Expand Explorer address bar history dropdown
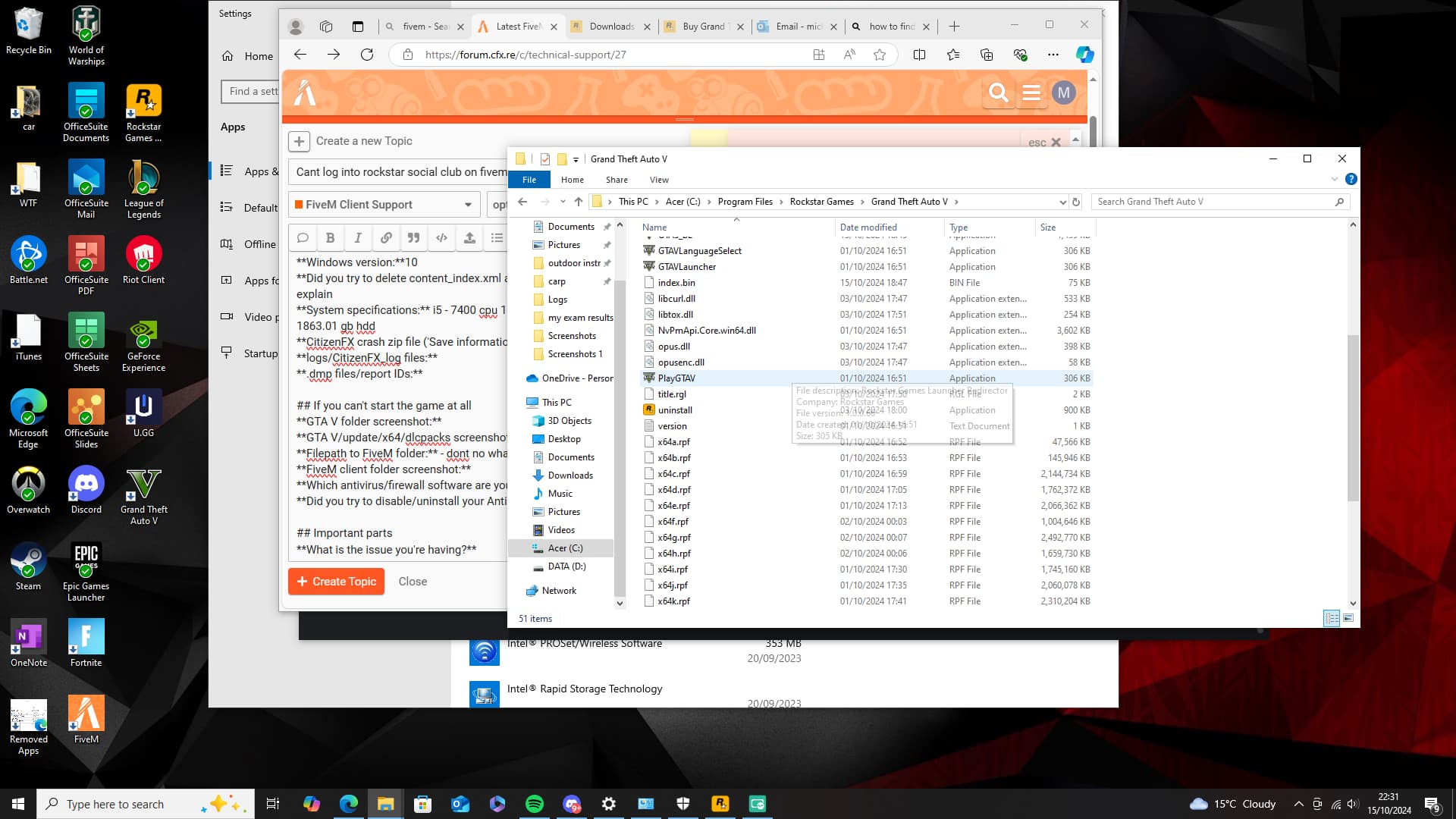 tap(1062, 202)
